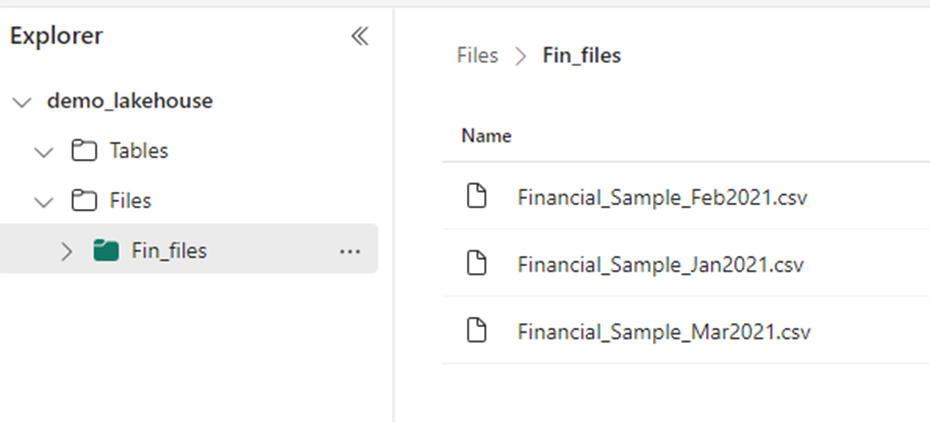Viewport: 930px width, 422px height.
Task: Collapse the Files node chevron
Action: point(44,202)
